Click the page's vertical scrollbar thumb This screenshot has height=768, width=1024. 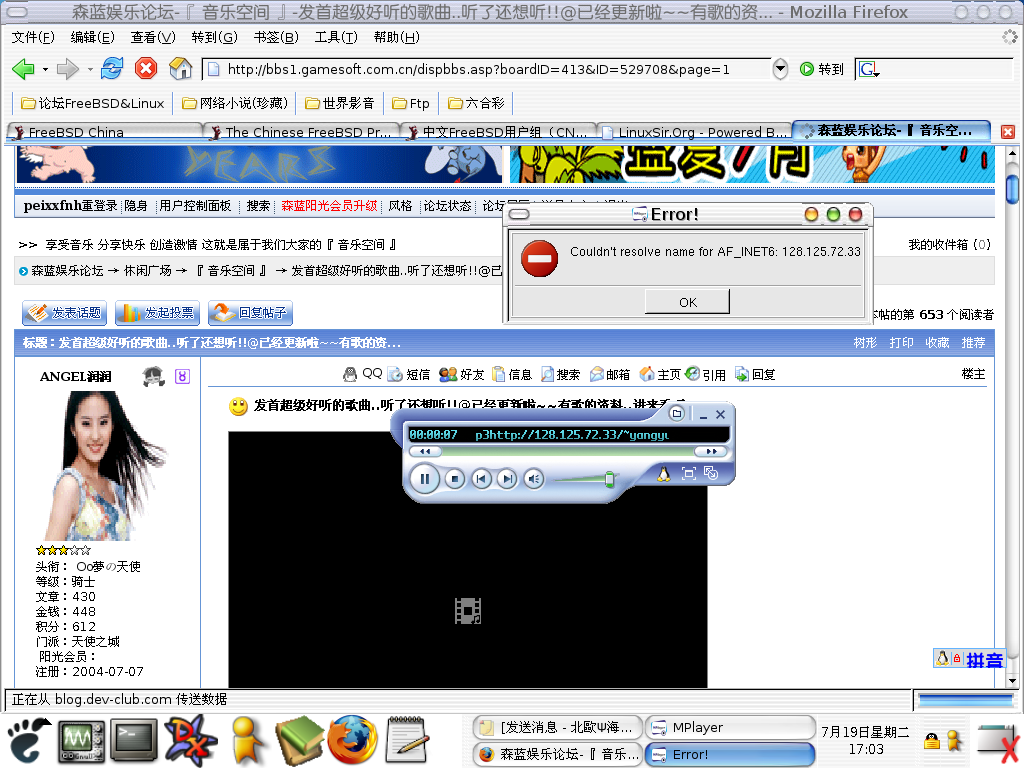click(1012, 187)
